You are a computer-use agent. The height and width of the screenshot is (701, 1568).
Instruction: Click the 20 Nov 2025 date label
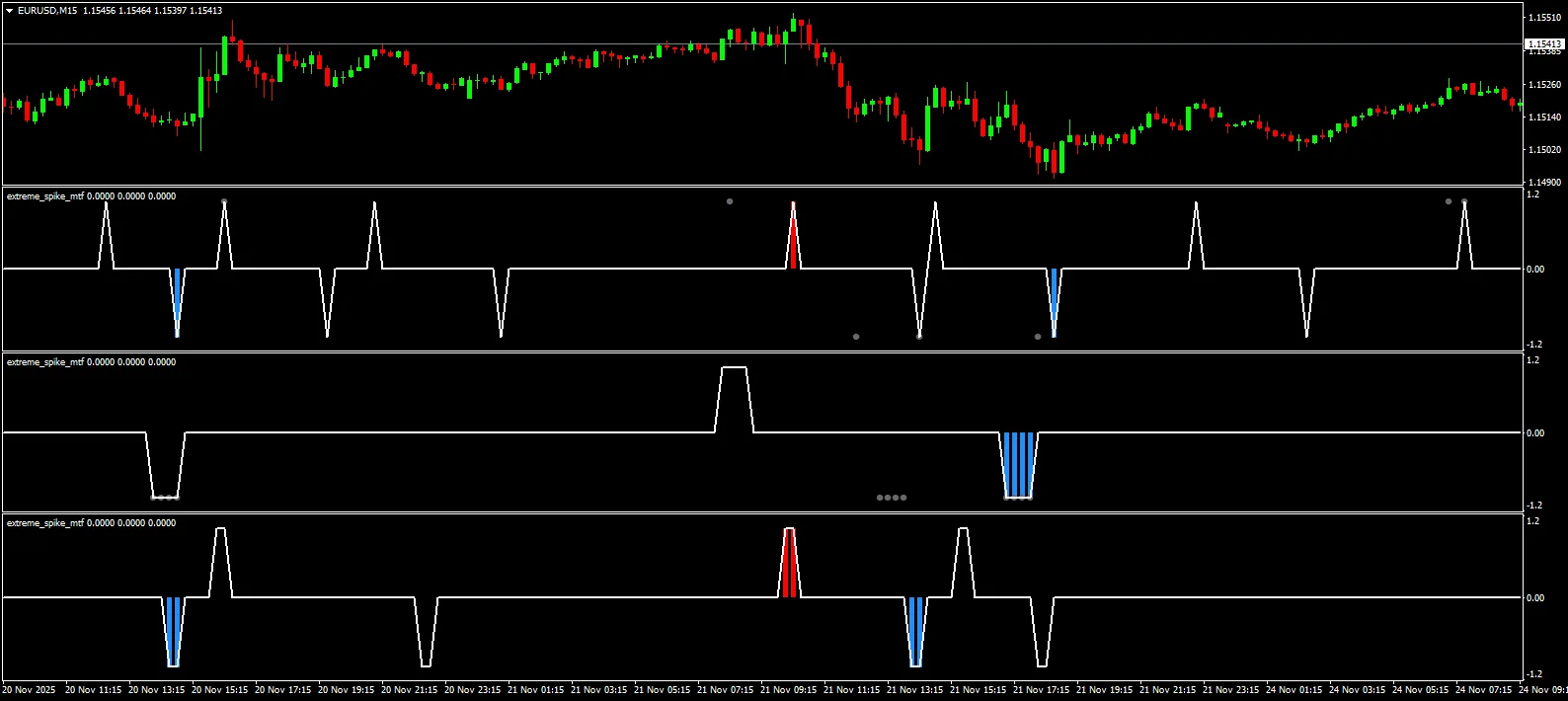click(x=30, y=690)
